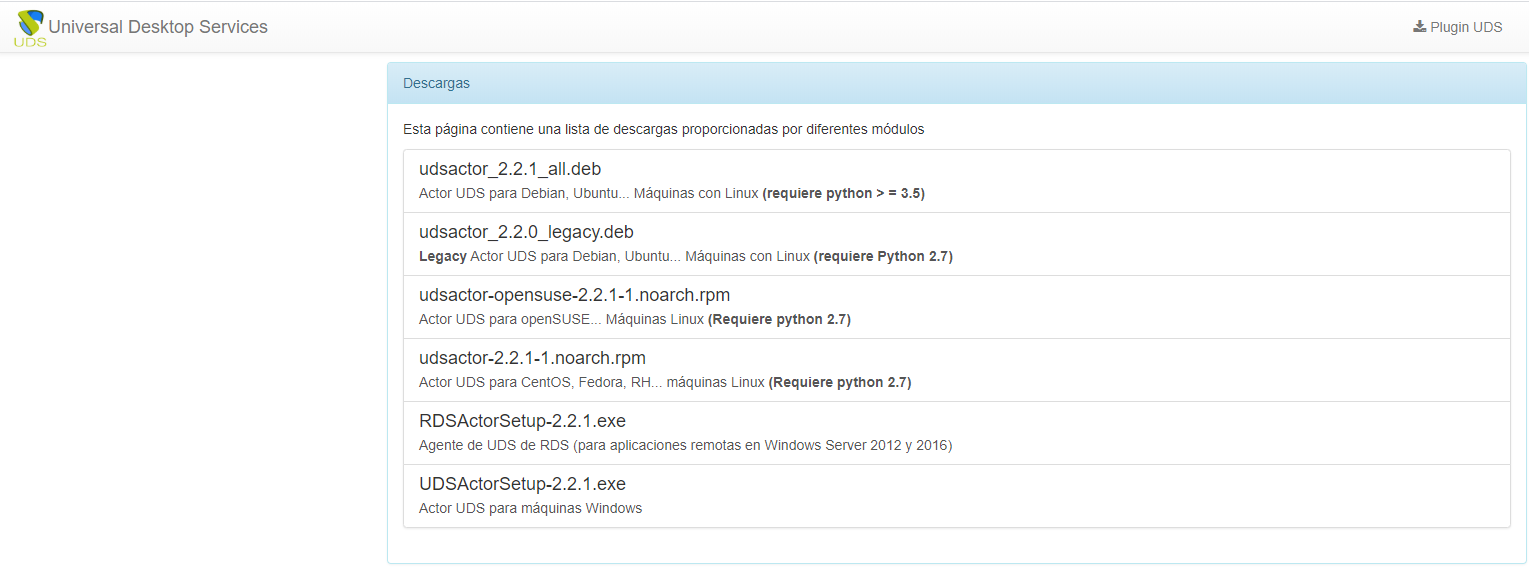
Task: Download UDSActorSetup-2.2.1.exe
Action: coord(522,484)
